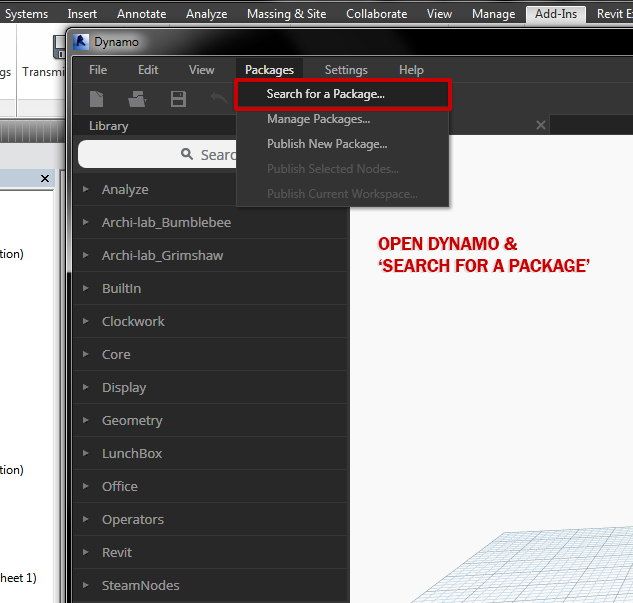
Task: Expand the Clockwork category arrow
Action: click(x=86, y=321)
